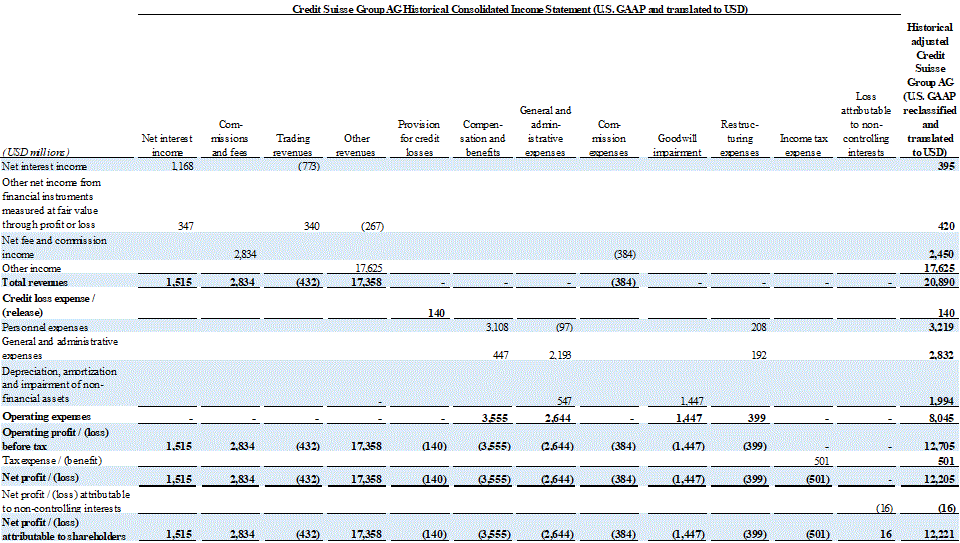Select the value (97) in Personnel expenses row

(x=564, y=327)
